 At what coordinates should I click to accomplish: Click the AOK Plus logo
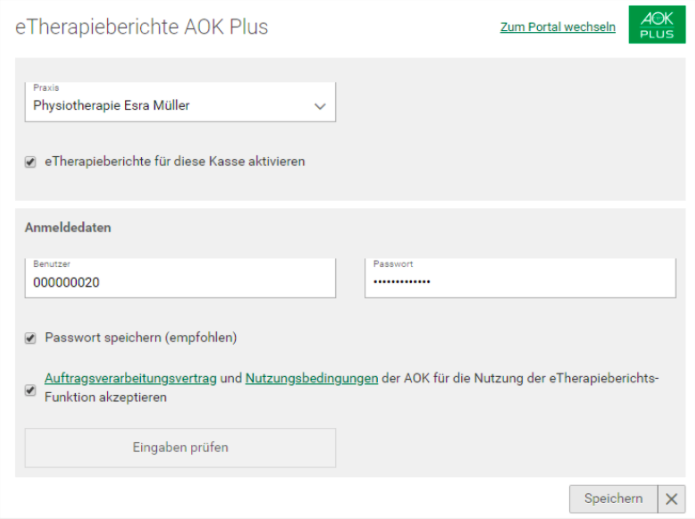(x=657, y=25)
